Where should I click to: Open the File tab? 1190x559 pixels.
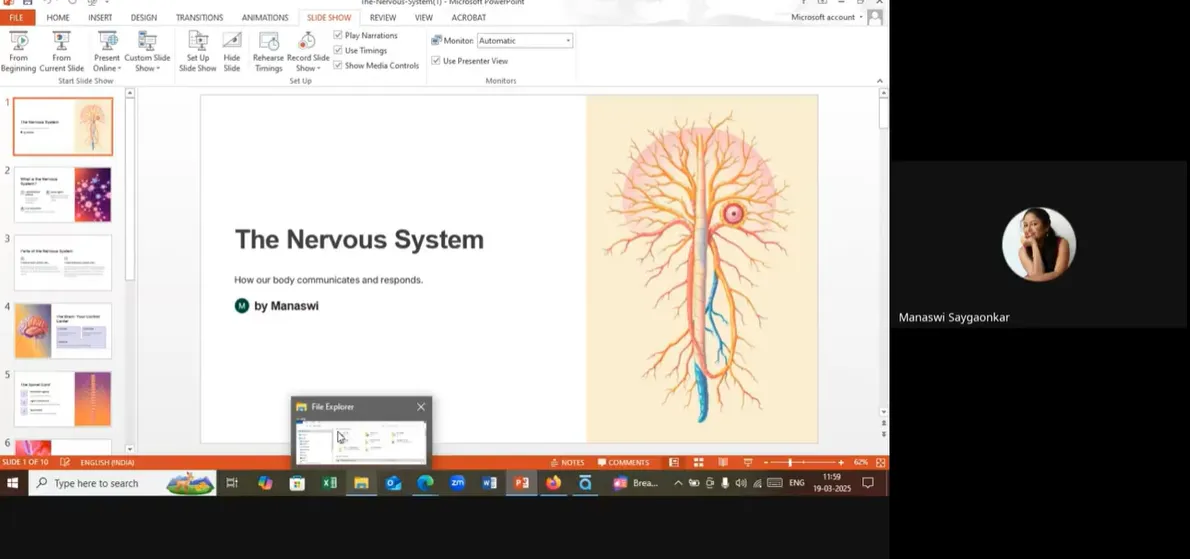(17, 17)
